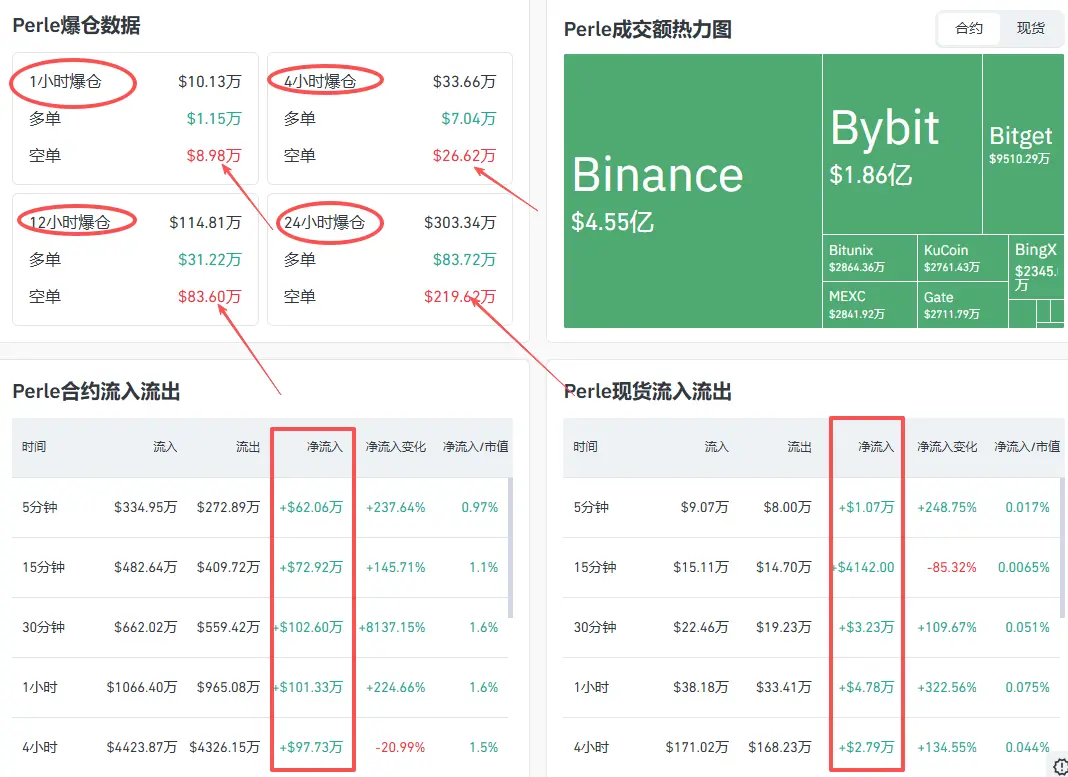Click the +$4.78万 spot net inflow cell

[x=866, y=687]
